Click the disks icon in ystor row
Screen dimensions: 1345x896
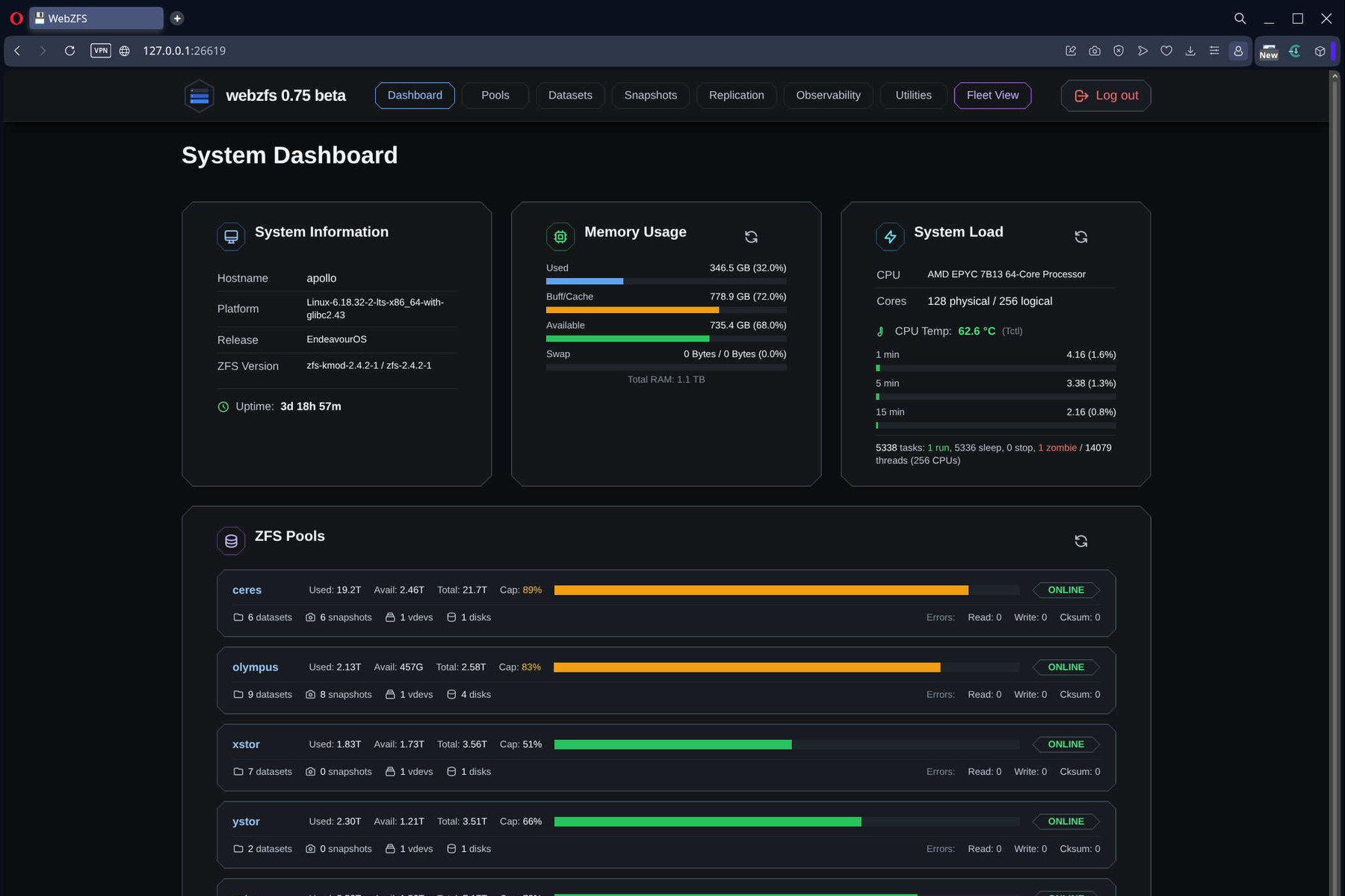click(451, 848)
